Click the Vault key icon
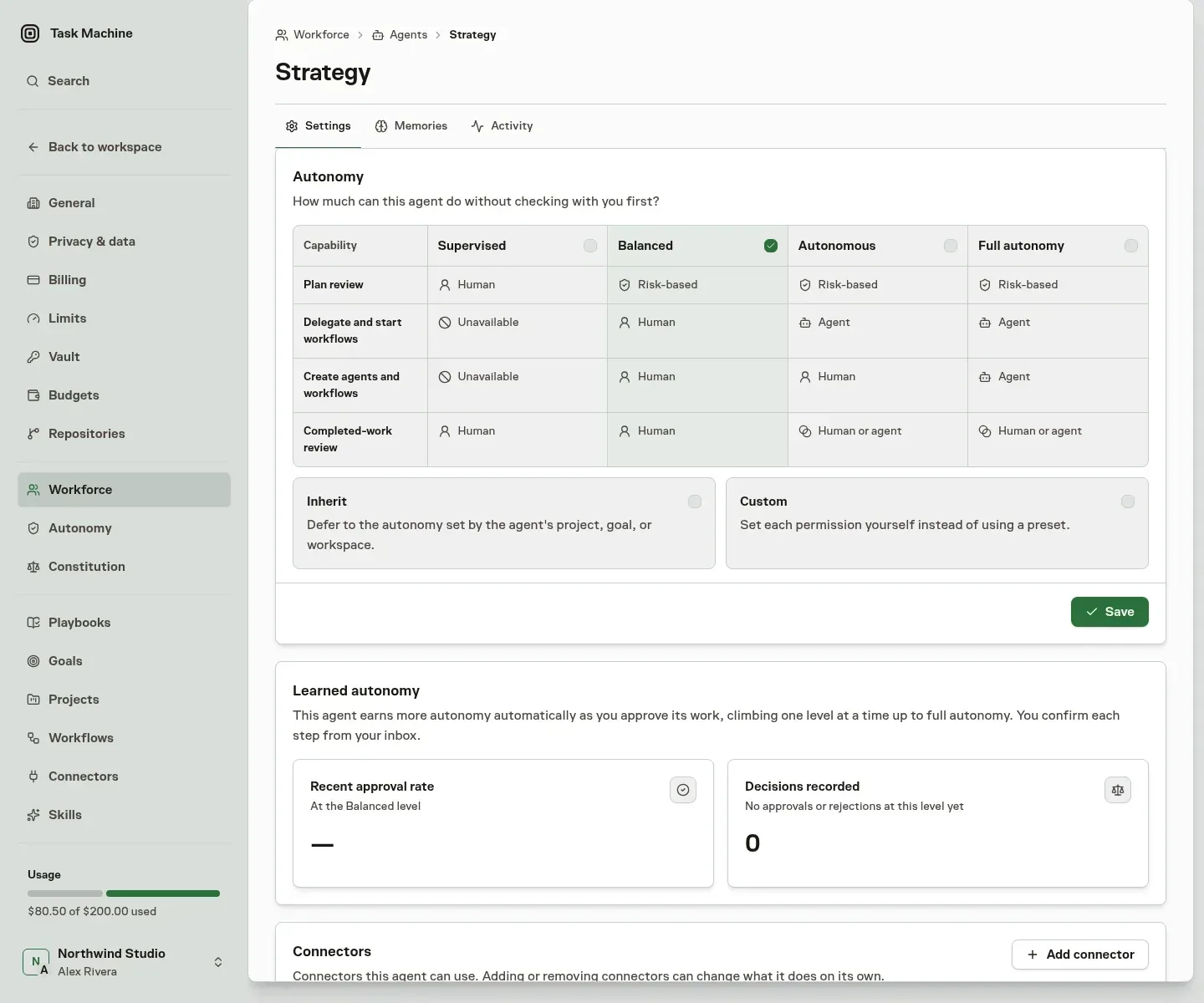The height and width of the screenshot is (1003, 1204). point(33,357)
